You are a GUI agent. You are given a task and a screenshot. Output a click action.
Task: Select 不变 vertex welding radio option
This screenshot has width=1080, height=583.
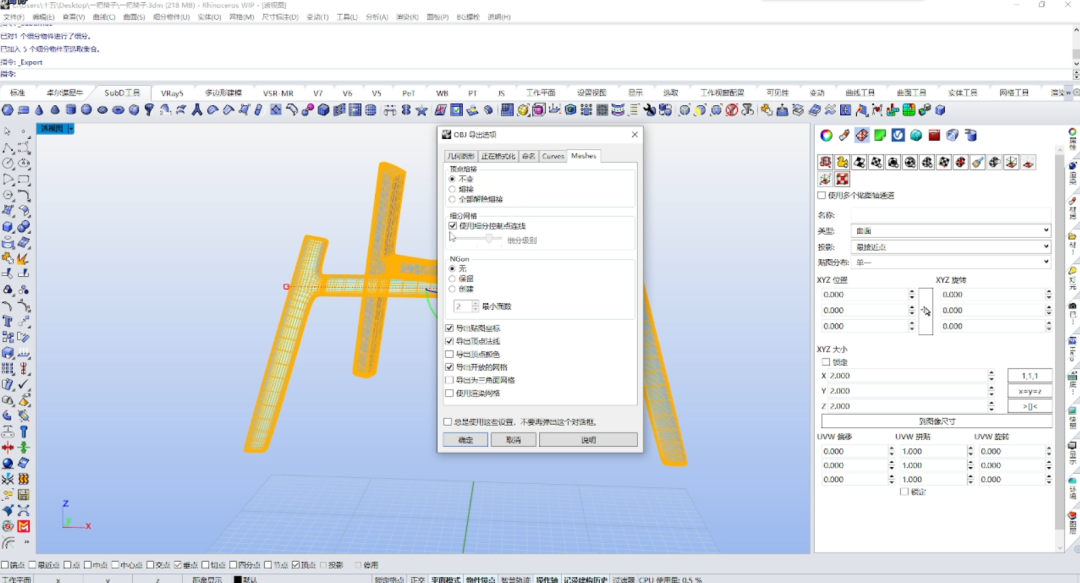point(453,178)
